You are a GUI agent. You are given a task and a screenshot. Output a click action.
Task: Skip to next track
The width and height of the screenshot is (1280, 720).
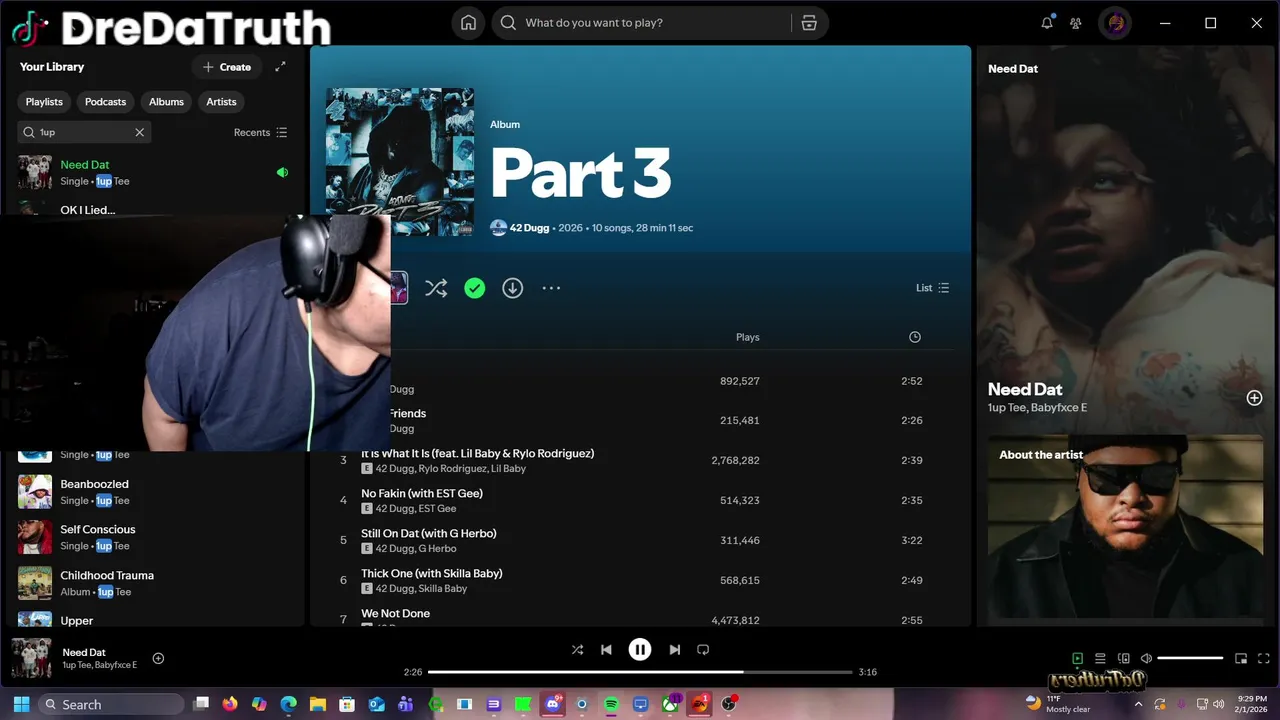point(674,650)
